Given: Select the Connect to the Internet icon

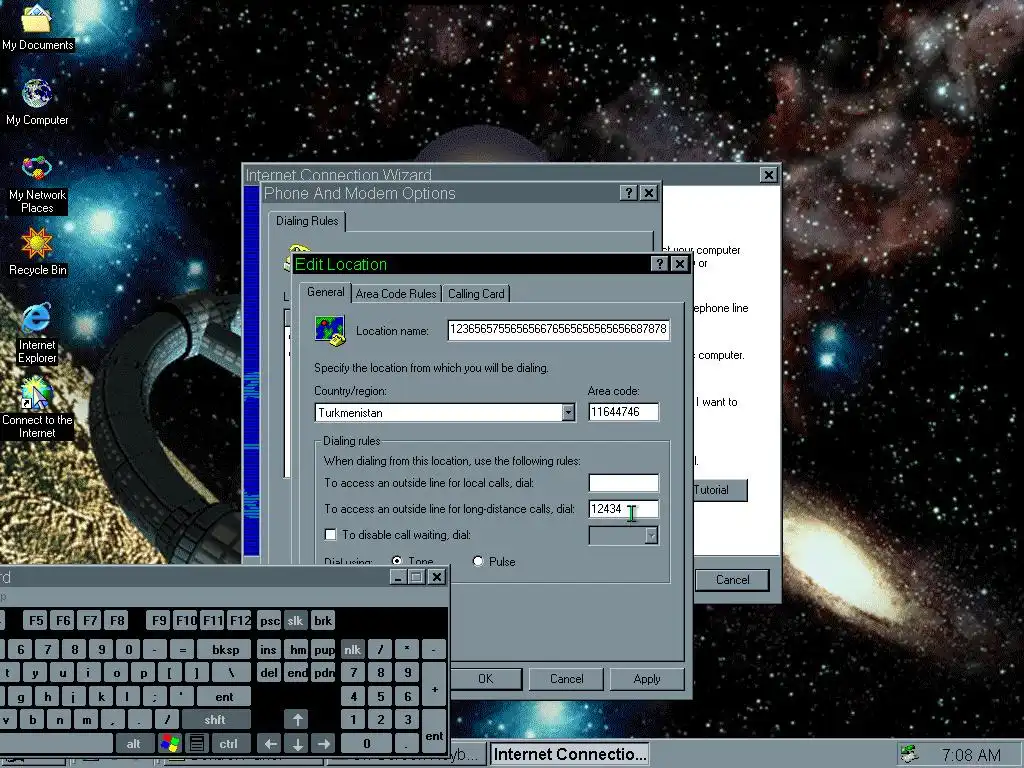Looking at the screenshot, I should [37, 408].
